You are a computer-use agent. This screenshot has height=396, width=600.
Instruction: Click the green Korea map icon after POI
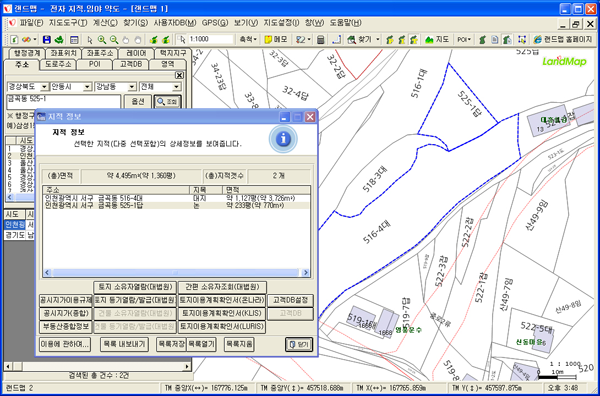click(483, 39)
